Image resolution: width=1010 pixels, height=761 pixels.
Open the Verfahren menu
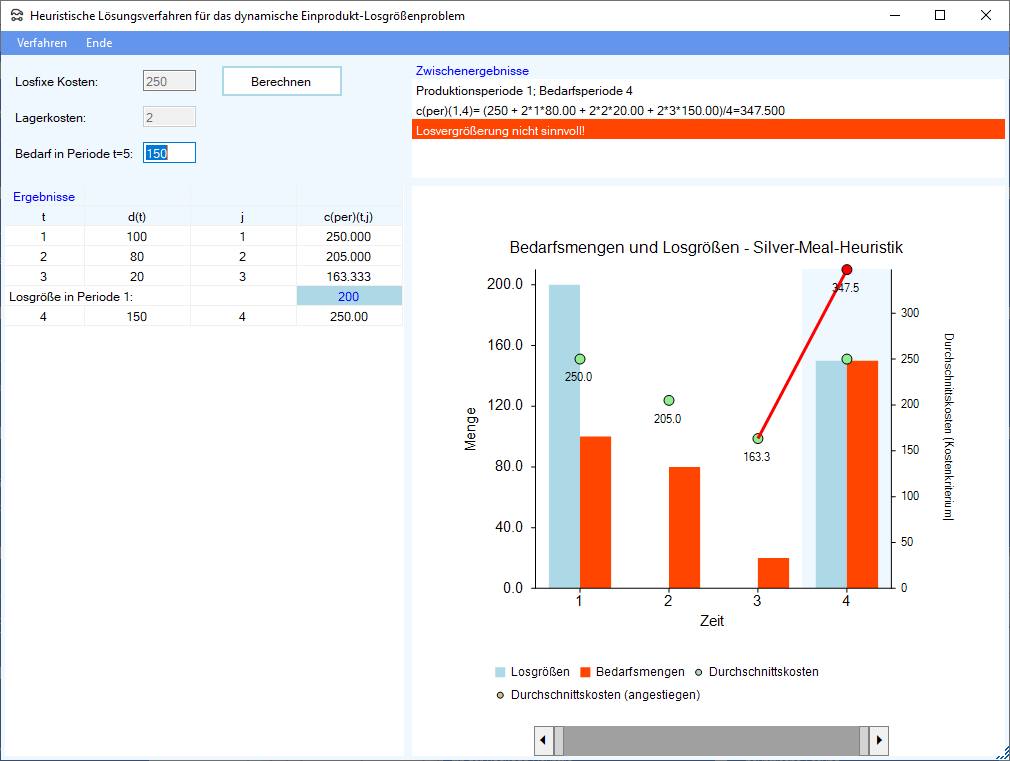coord(42,43)
